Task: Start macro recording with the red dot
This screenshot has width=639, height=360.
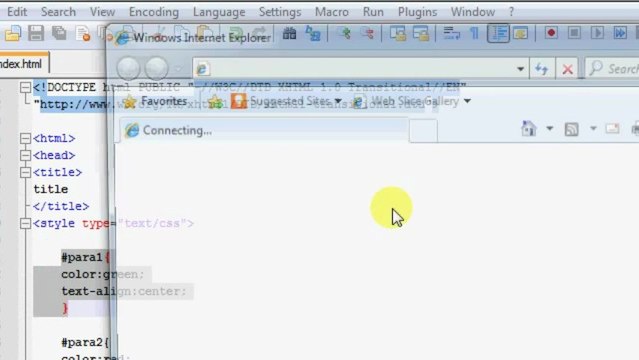Action: click(x=551, y=33)
